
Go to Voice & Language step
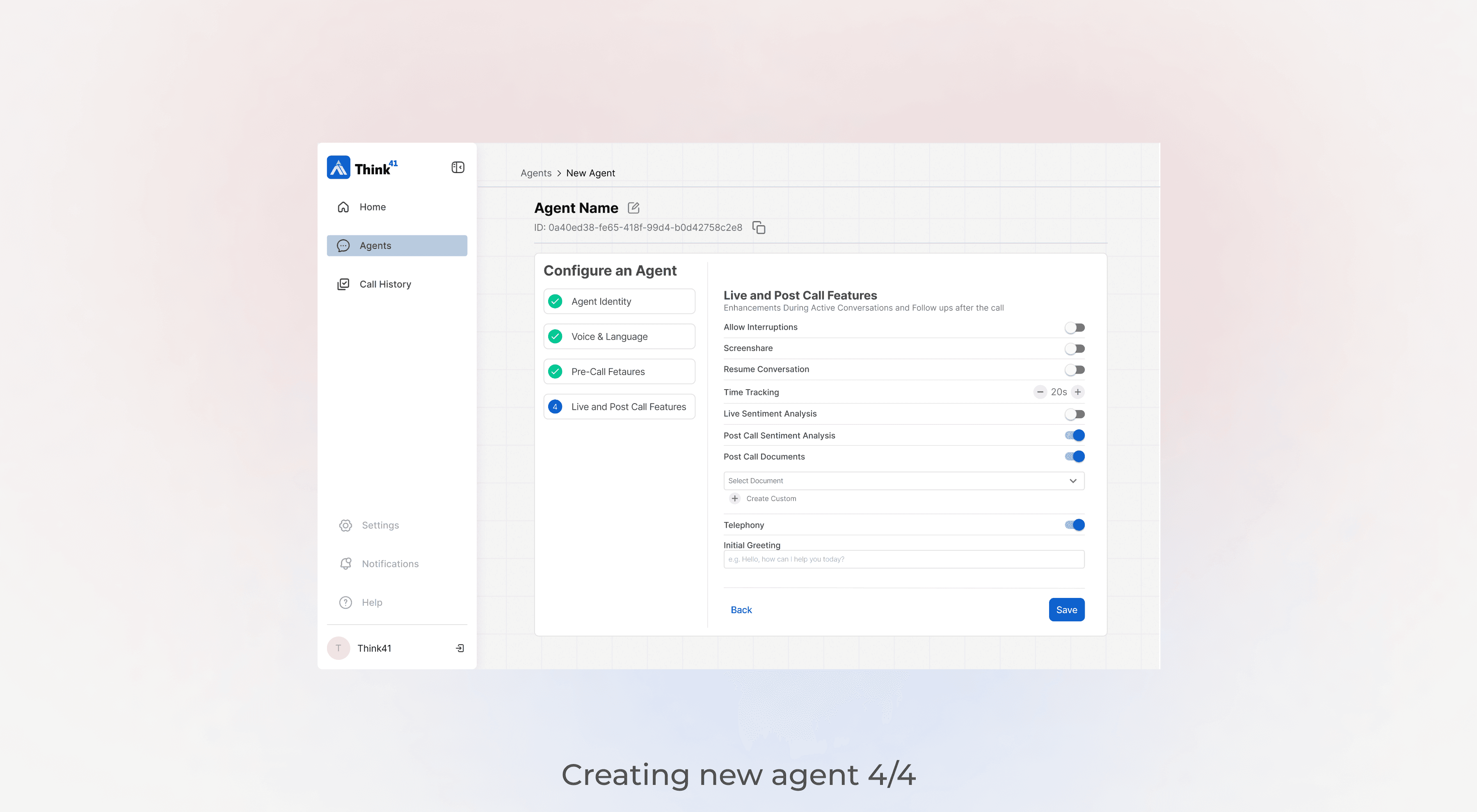(619, 336)
